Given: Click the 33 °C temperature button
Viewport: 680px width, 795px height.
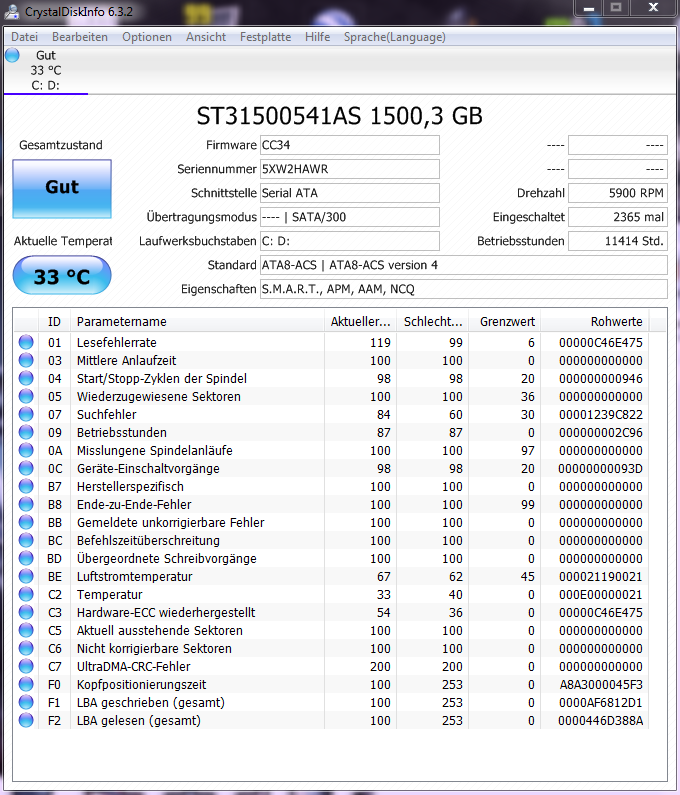Looking at the screenshot, I should coord(62,275).
